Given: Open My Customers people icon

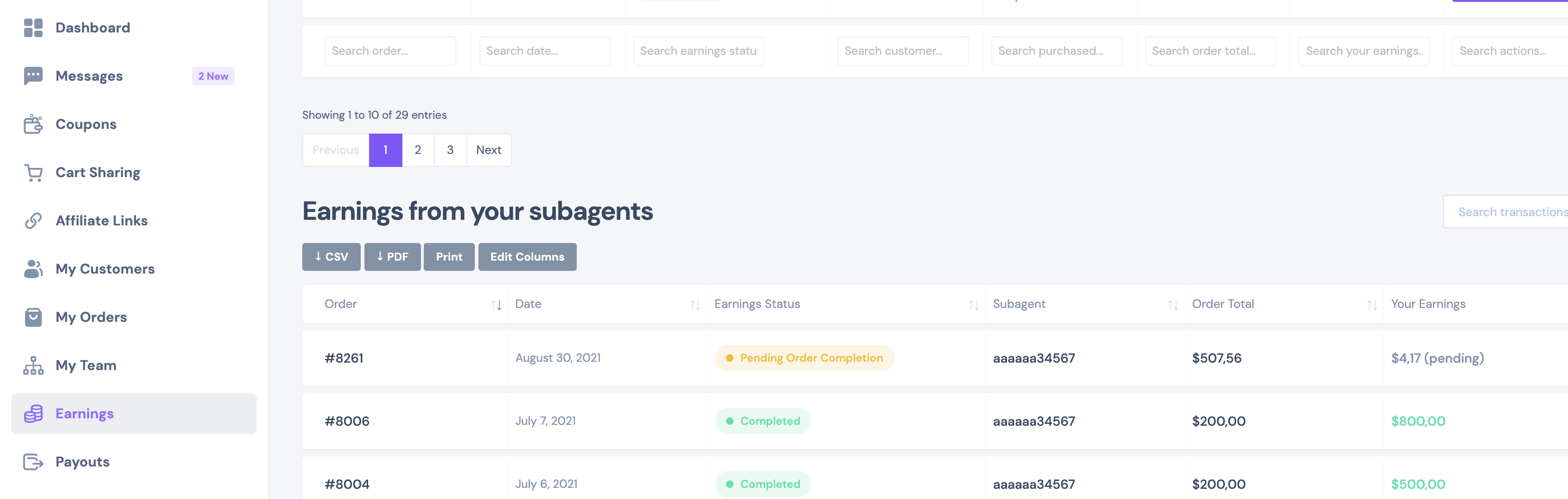Looking at the screenshot, I should 33,269.
